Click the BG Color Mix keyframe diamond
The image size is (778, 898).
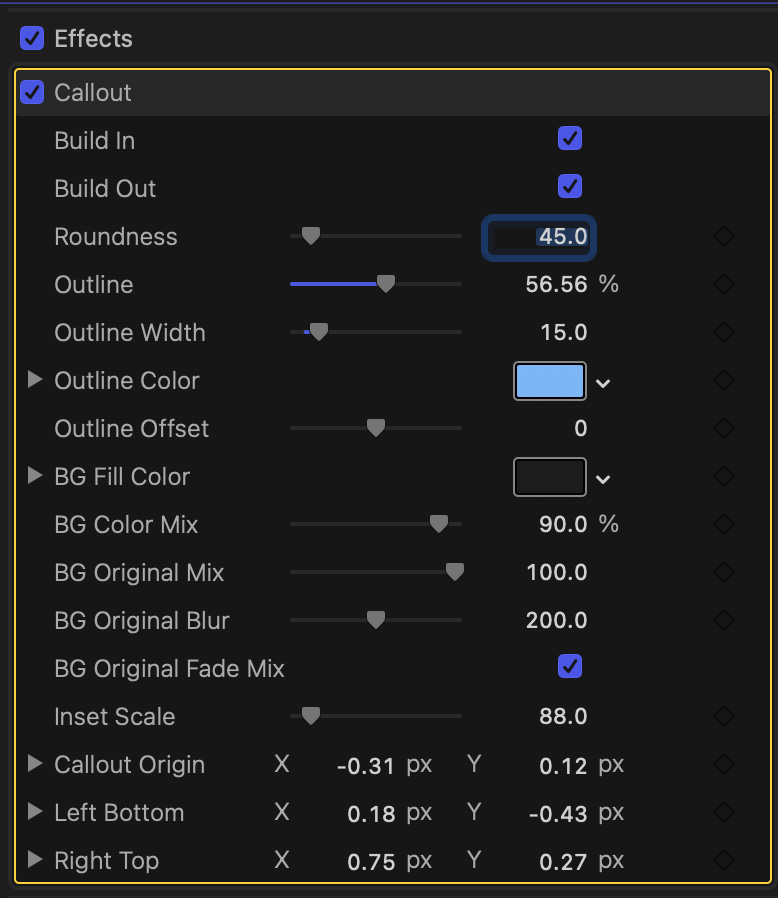[x=724, y=525]
